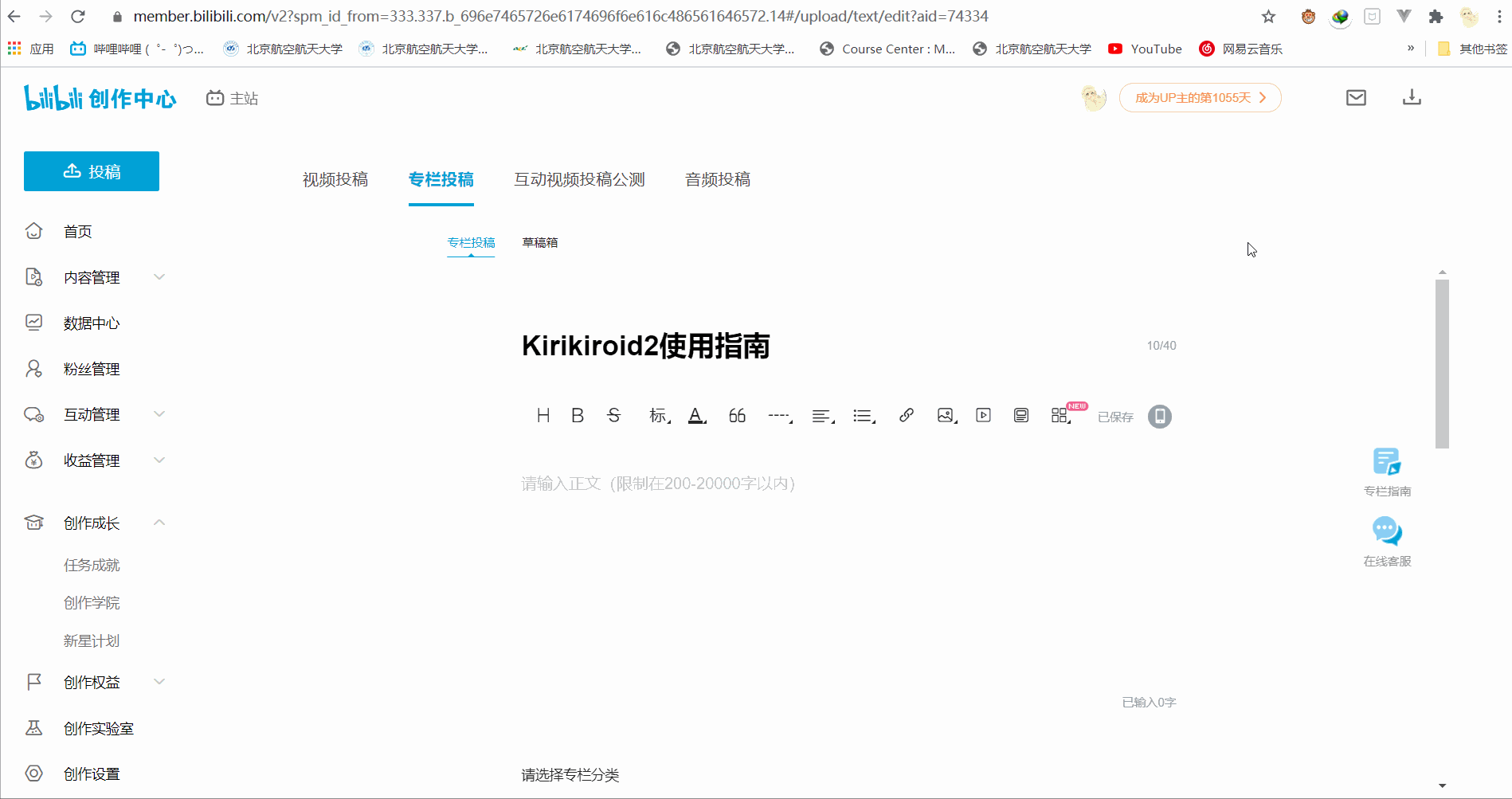
Task: Add a blockquote with the quote icon
Action: [x=737, y=415]
